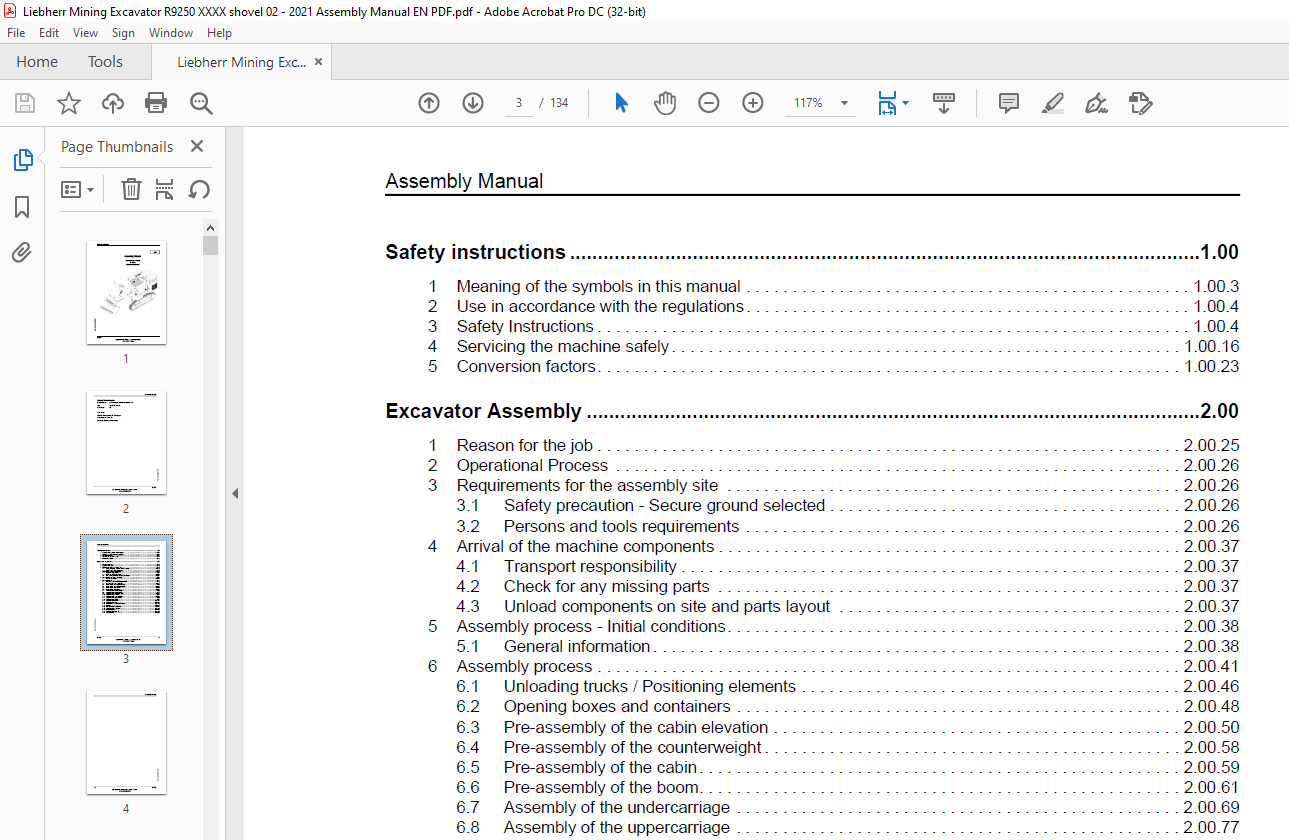The image size is (1289, 840).
Task: Open the Sign document pen tool
Action: point(1096,103)
